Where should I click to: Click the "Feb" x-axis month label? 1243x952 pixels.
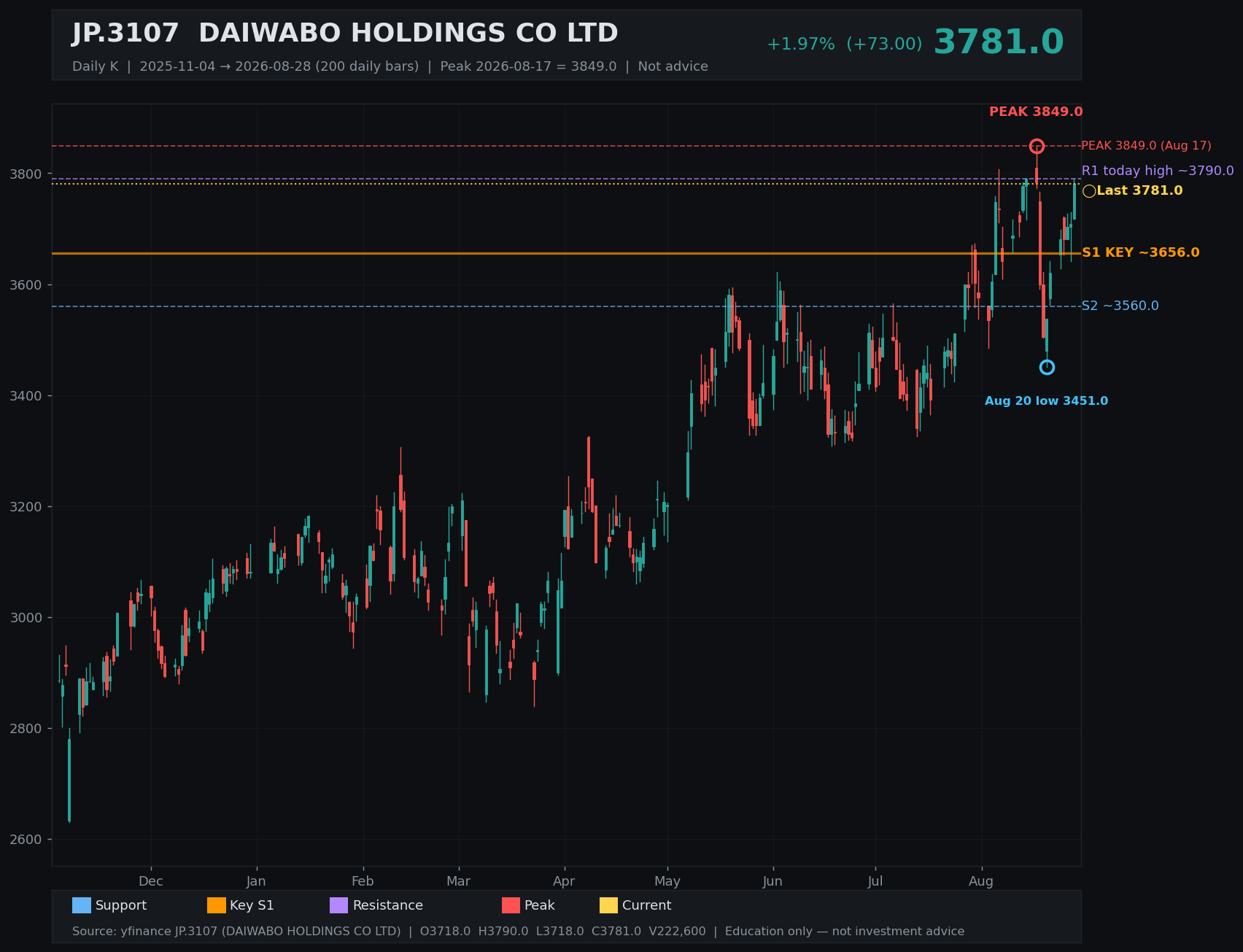click(363, 881)
